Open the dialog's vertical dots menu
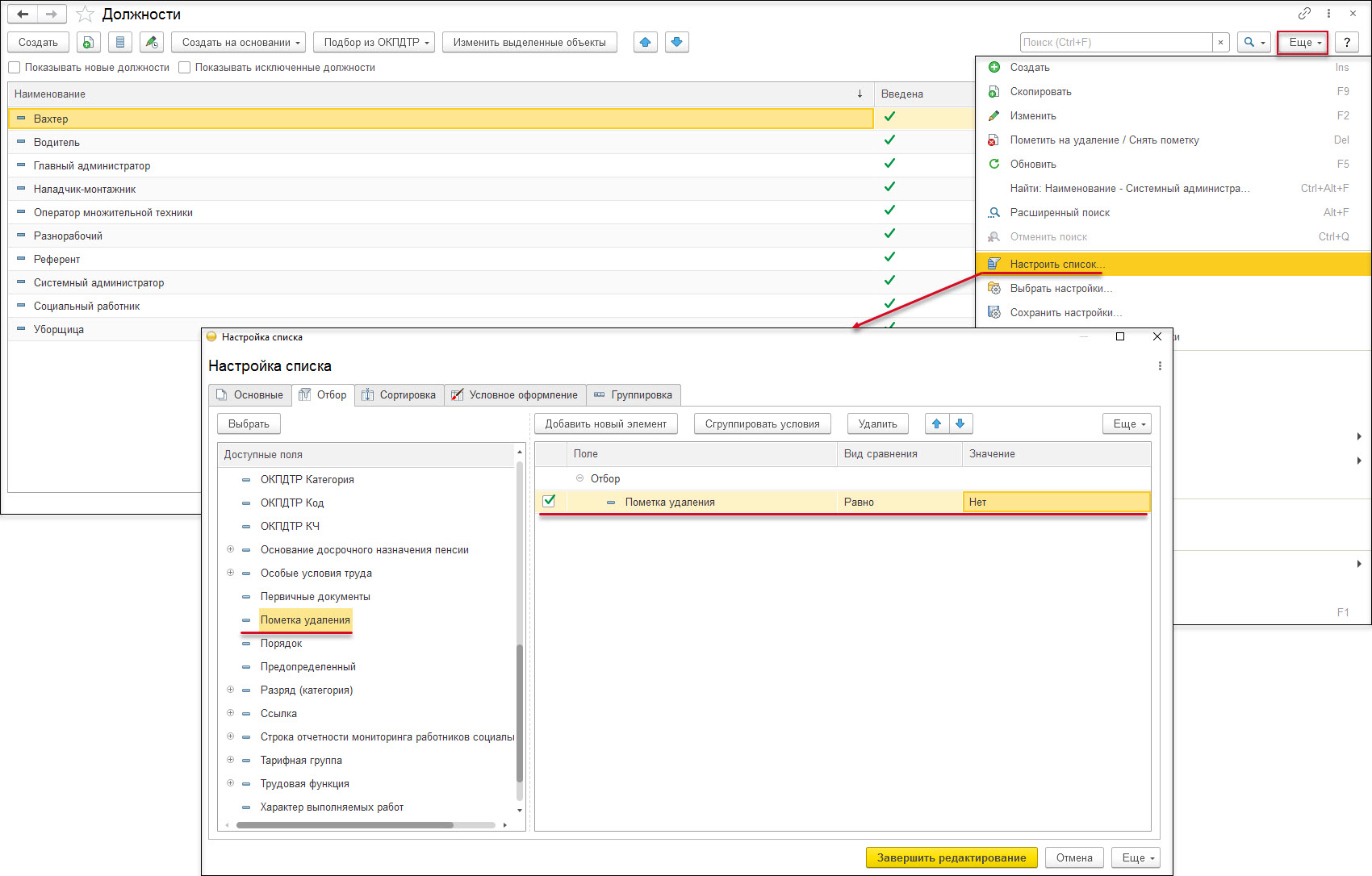This screenshot has height=876, width=1372. point(1160,366)
